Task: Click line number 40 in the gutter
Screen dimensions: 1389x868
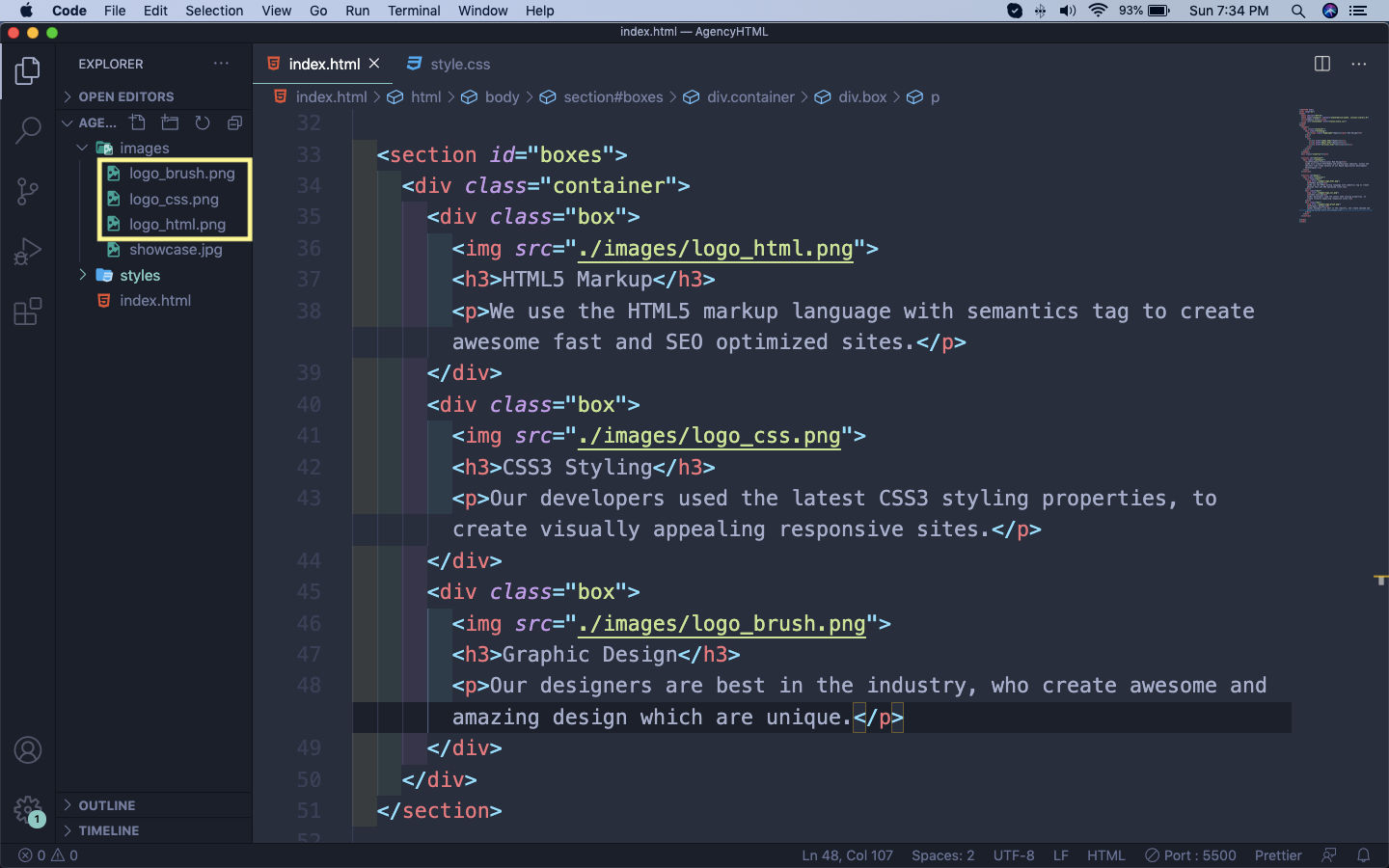Action: click(309, 404)
